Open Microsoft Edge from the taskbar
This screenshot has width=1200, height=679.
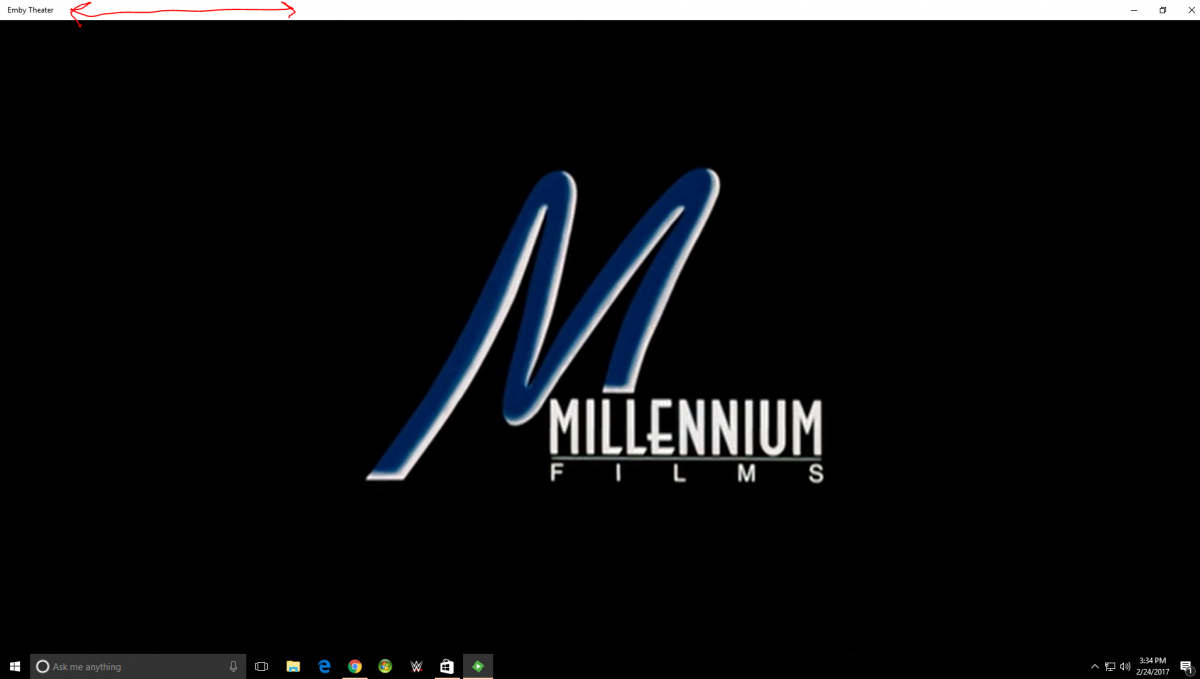click(324, 666)
